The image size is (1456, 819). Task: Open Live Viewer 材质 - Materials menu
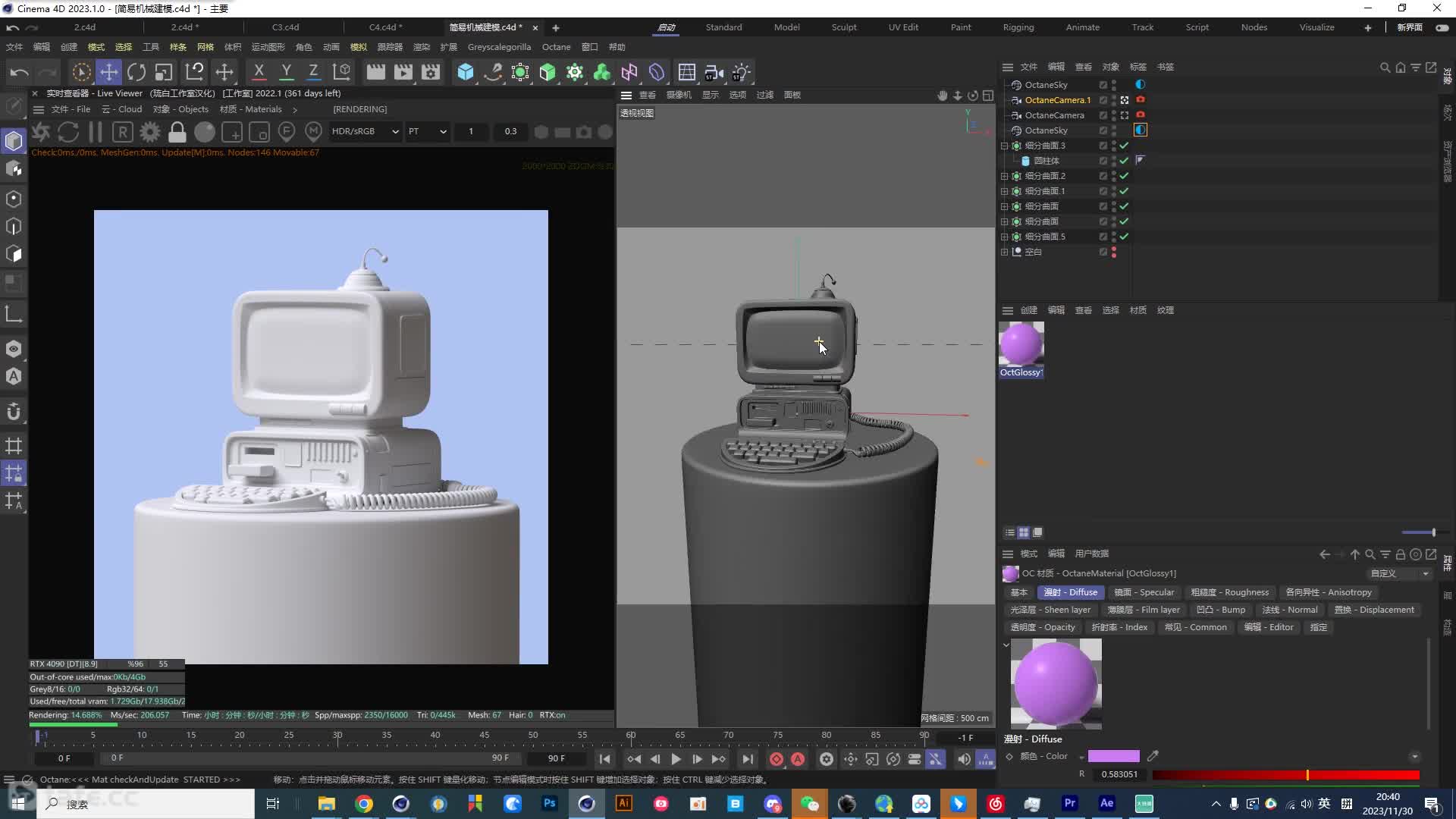click(251, 109)
